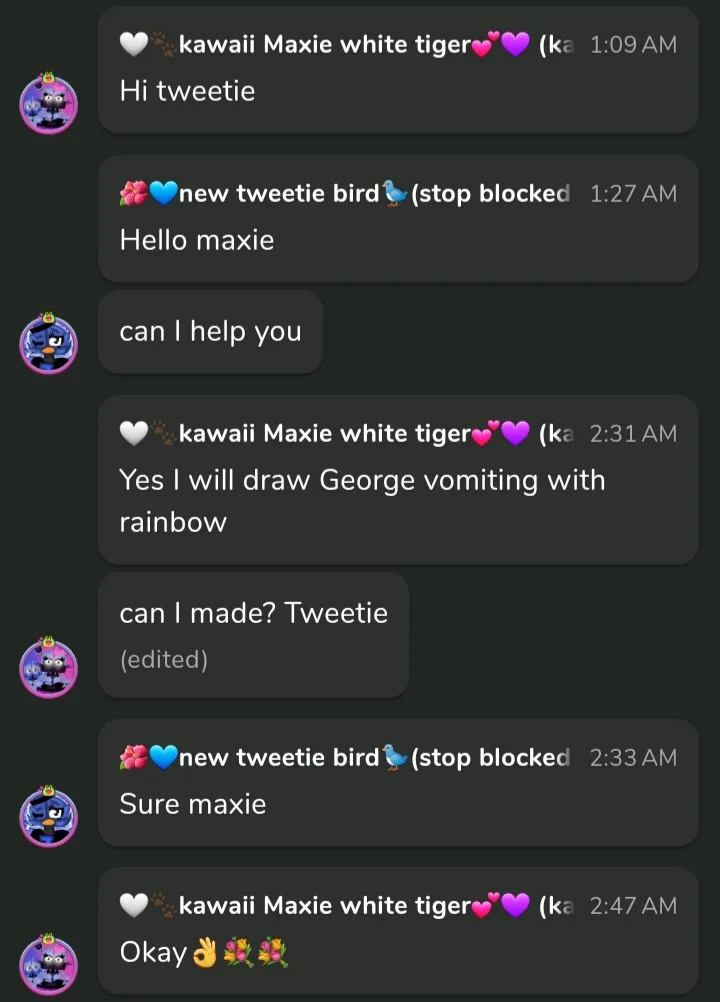Screen dimensions: 720x1002
Task: Click the 2:47 AM timestamp
Action: tap(633, 906)
